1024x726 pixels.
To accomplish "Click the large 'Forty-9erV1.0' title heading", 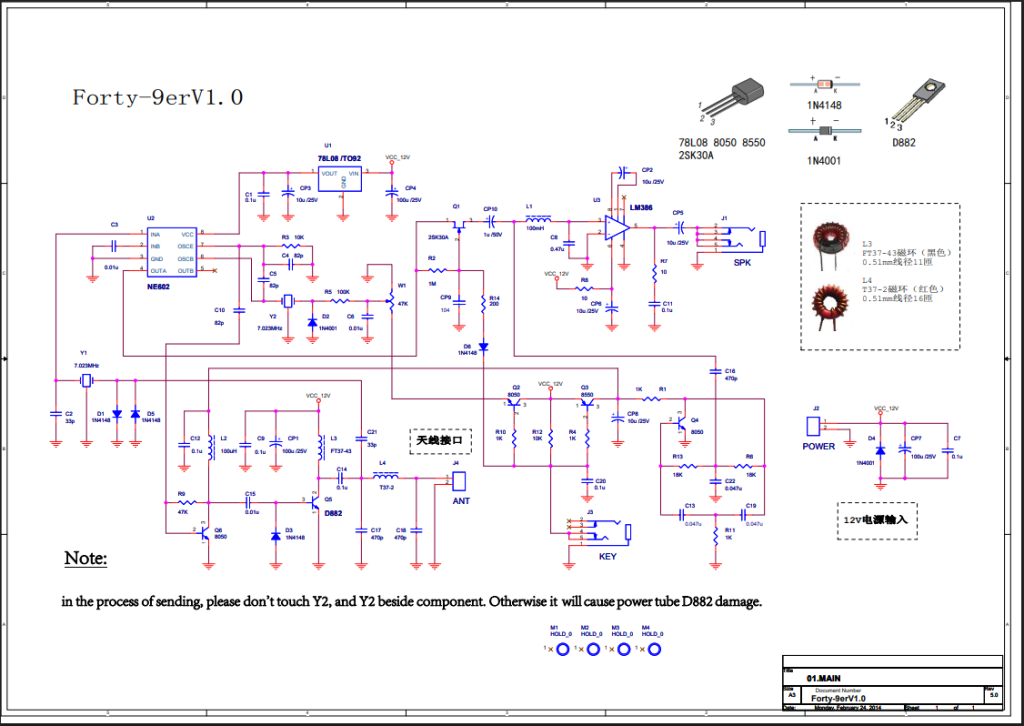I will point(157,98).
